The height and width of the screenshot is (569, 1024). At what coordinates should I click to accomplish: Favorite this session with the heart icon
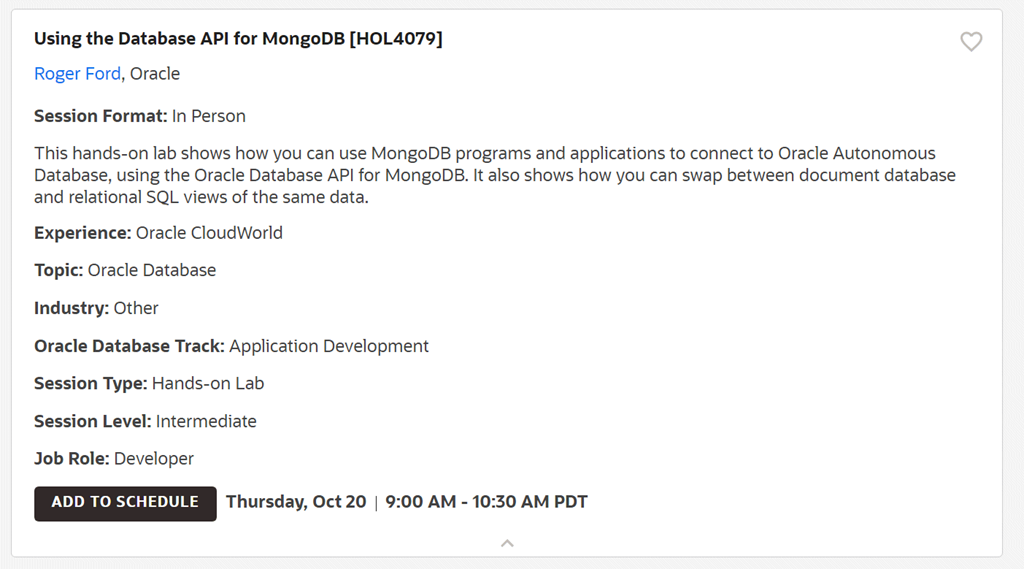tap(971, 42)
